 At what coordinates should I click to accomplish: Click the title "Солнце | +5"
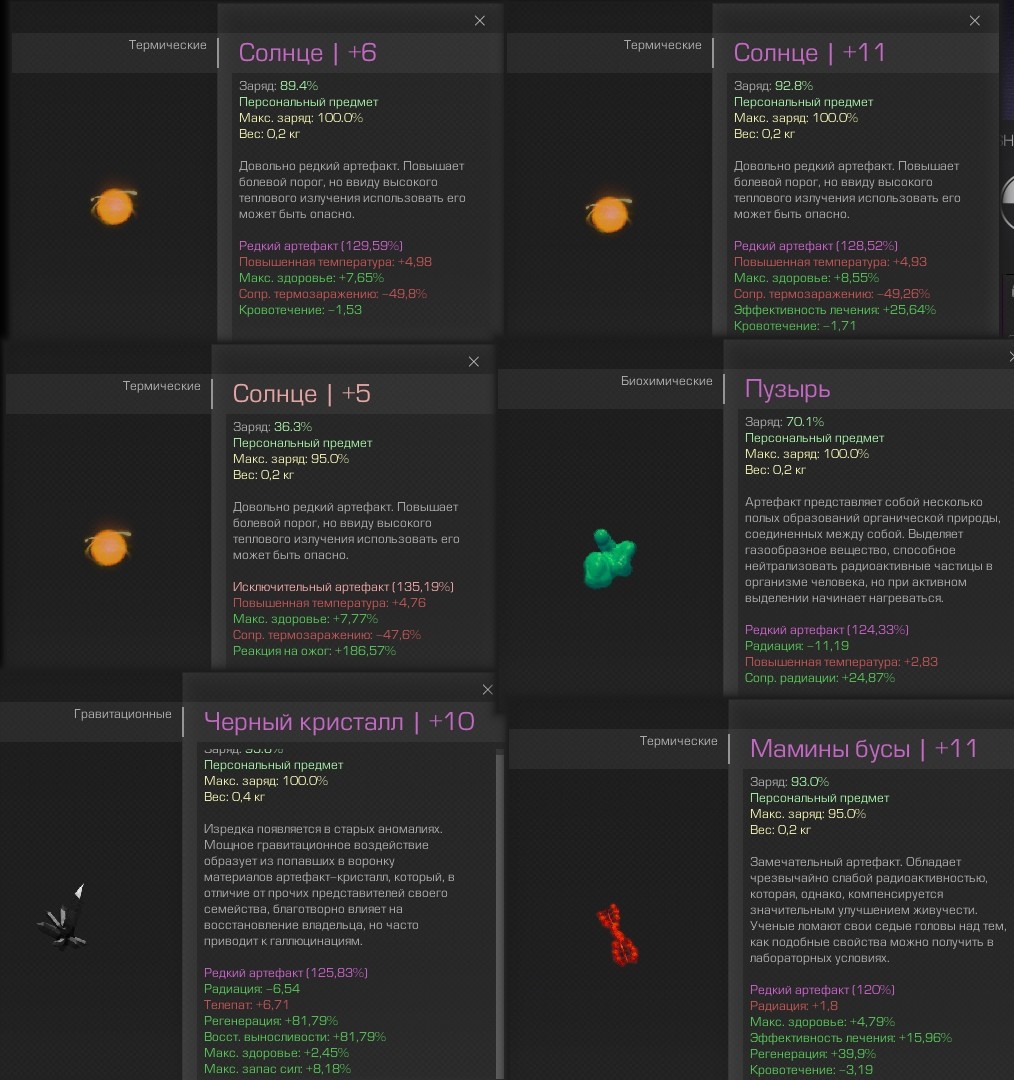pos(301,393)
